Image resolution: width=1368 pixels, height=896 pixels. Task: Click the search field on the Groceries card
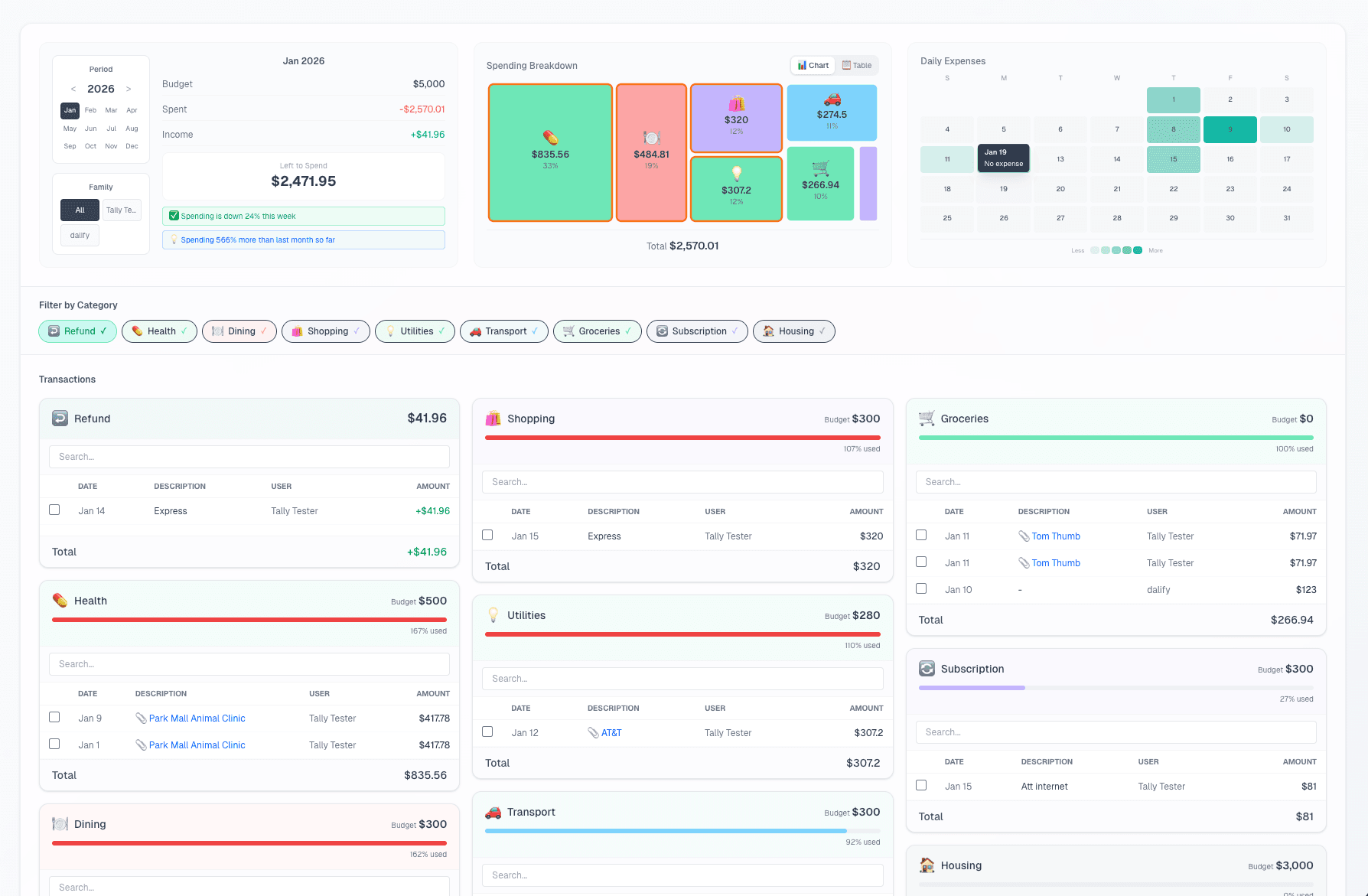coord(1116,481)
